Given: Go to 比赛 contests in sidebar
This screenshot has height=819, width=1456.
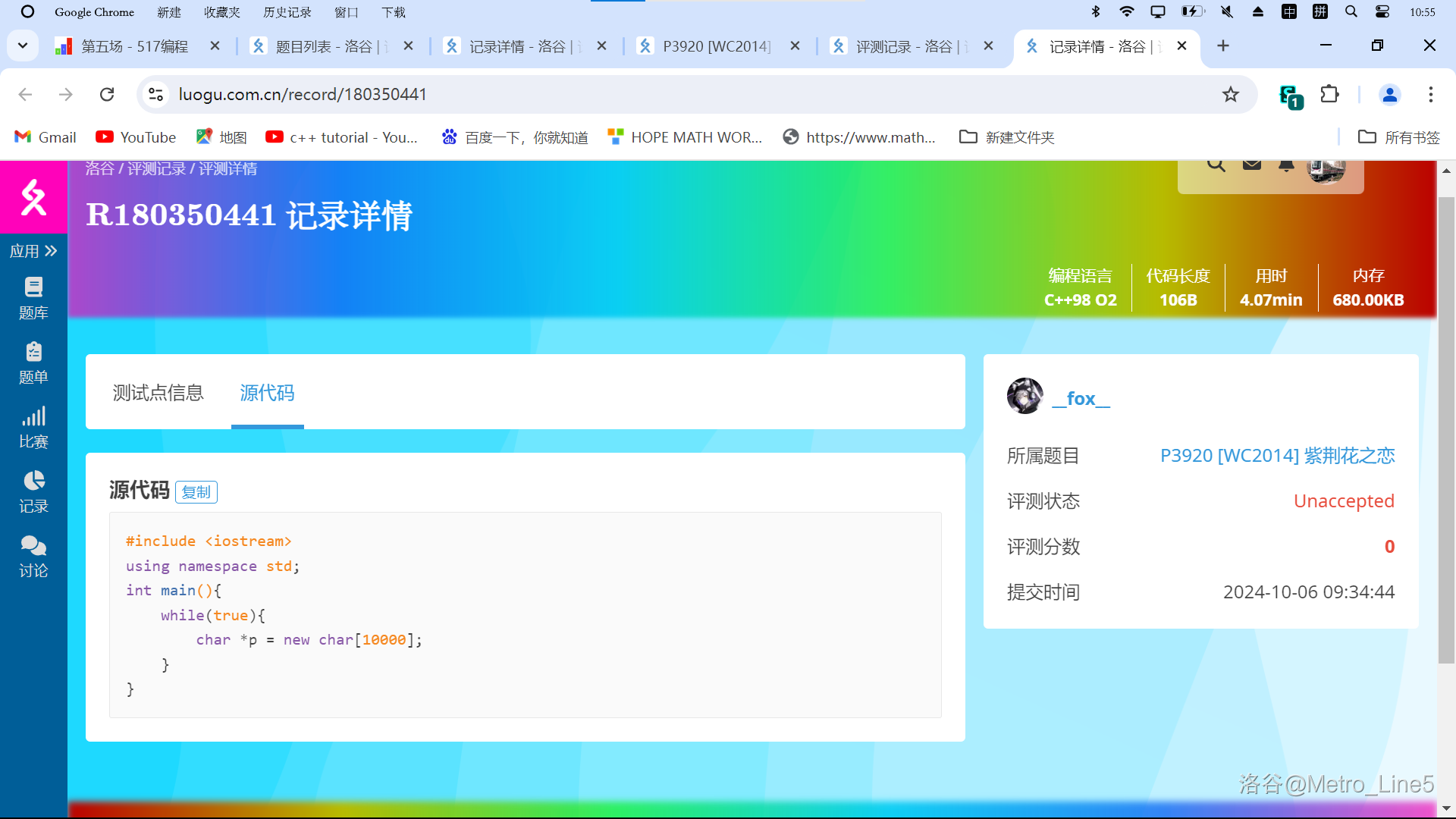Looking at the screenshot, I should point(33,427).
